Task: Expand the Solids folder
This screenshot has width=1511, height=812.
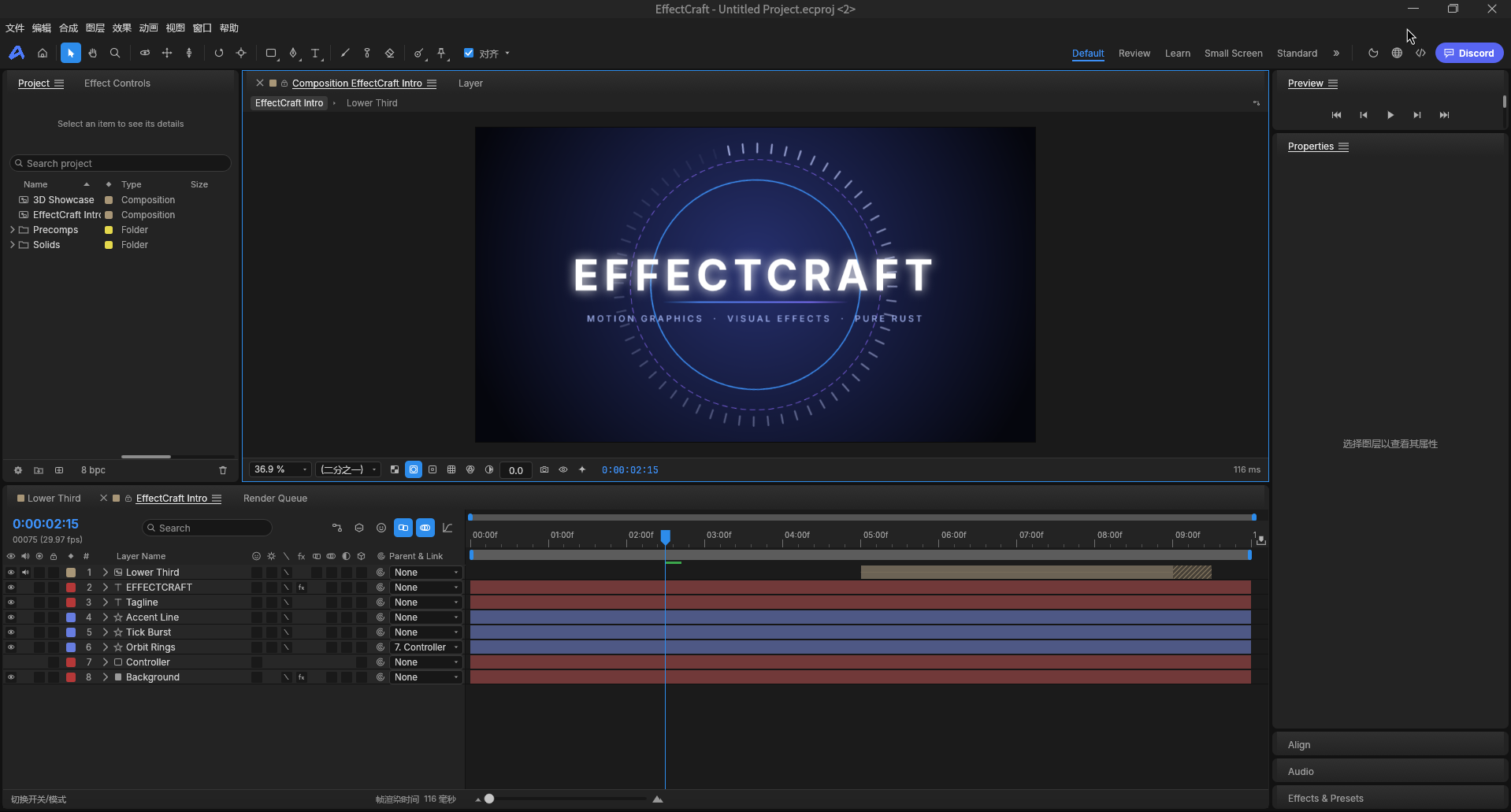Action: click(12, 245)
